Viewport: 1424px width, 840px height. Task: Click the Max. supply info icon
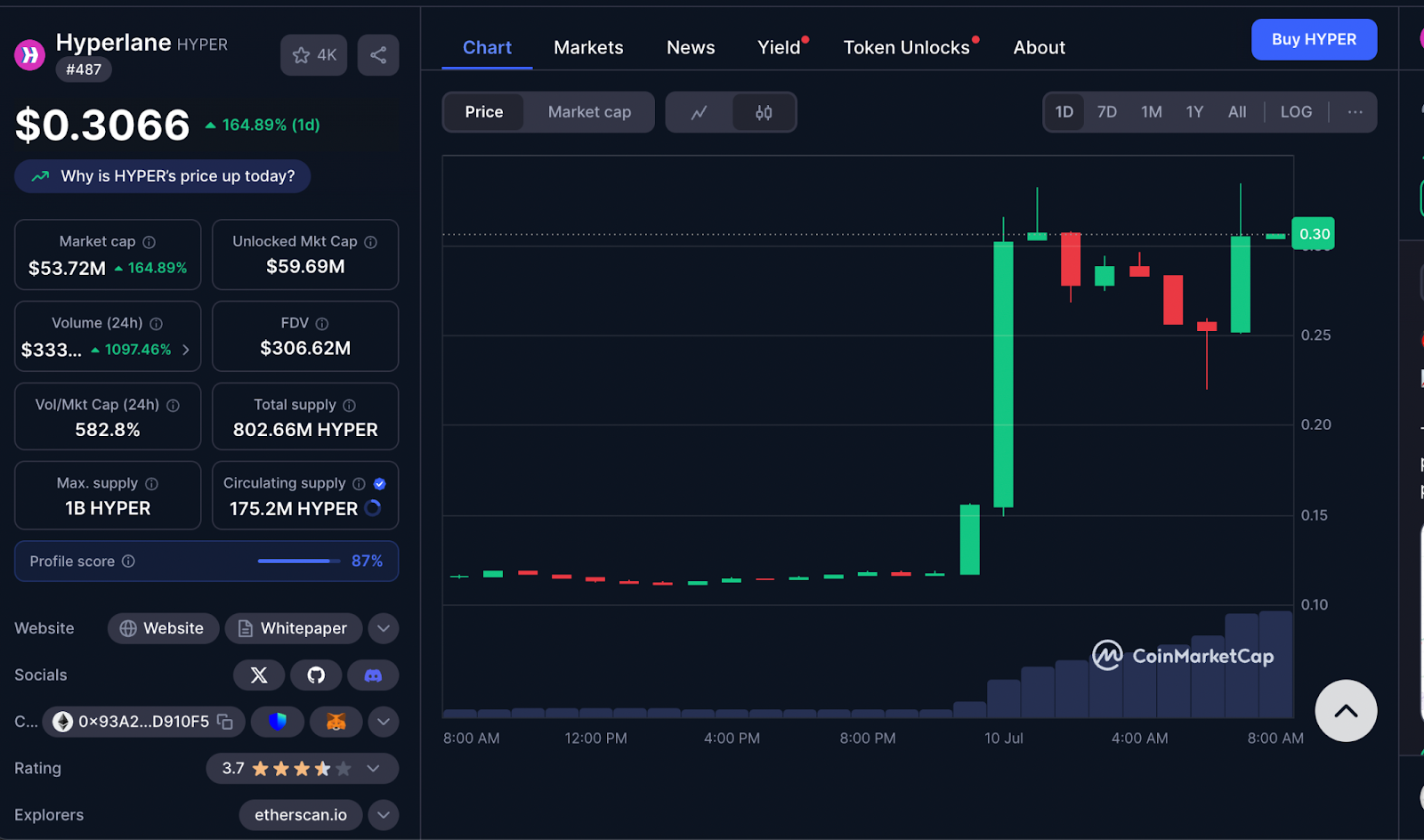[152, 484]
